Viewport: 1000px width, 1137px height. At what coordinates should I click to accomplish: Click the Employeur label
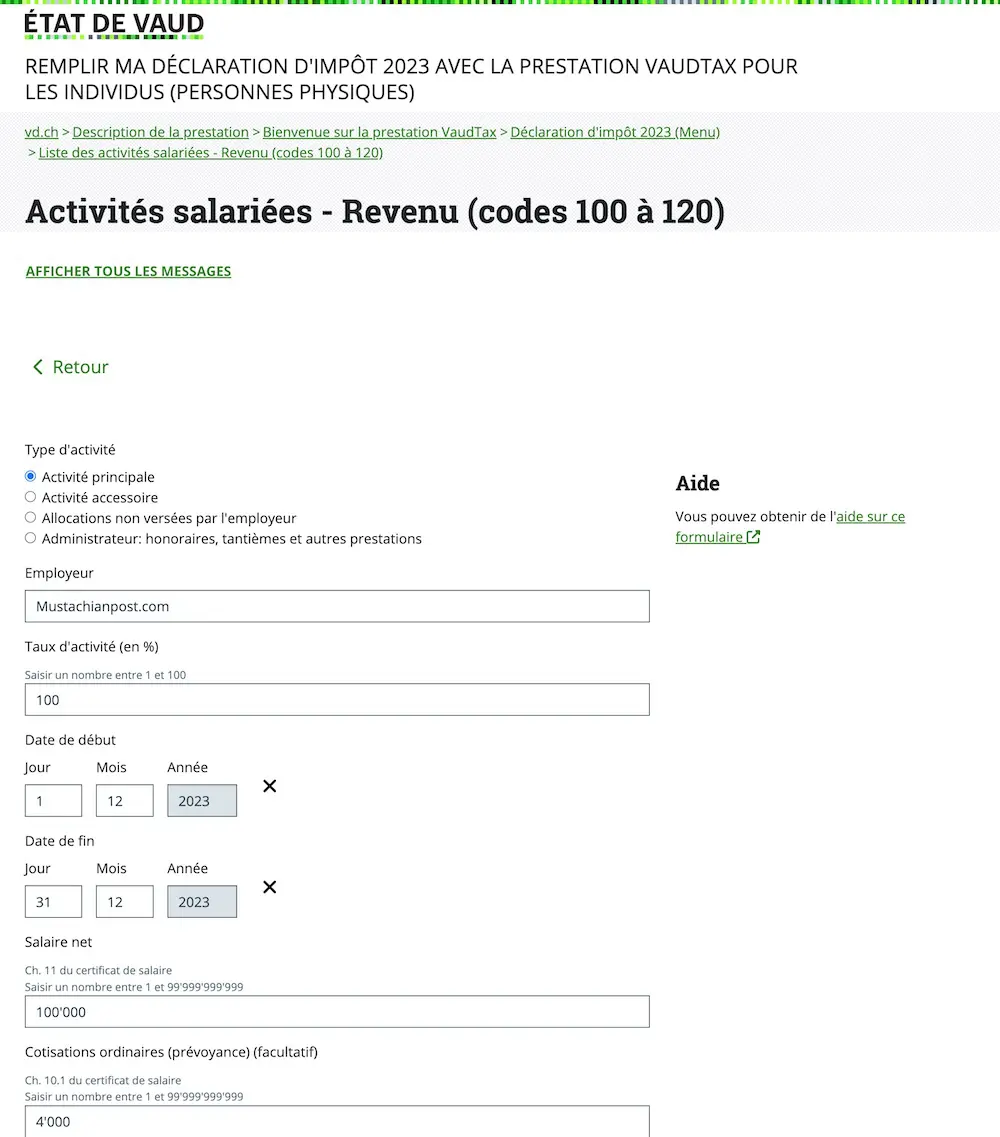(x=59, y=573)
